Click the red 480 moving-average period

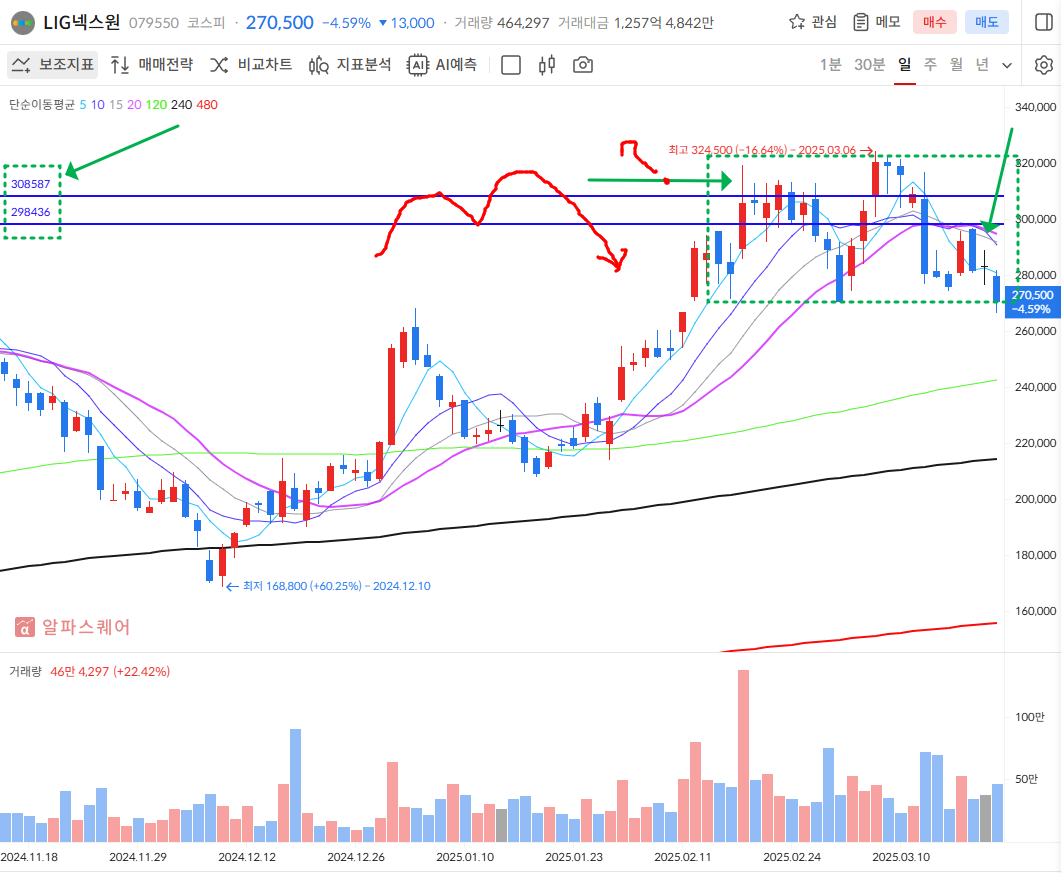207,105
